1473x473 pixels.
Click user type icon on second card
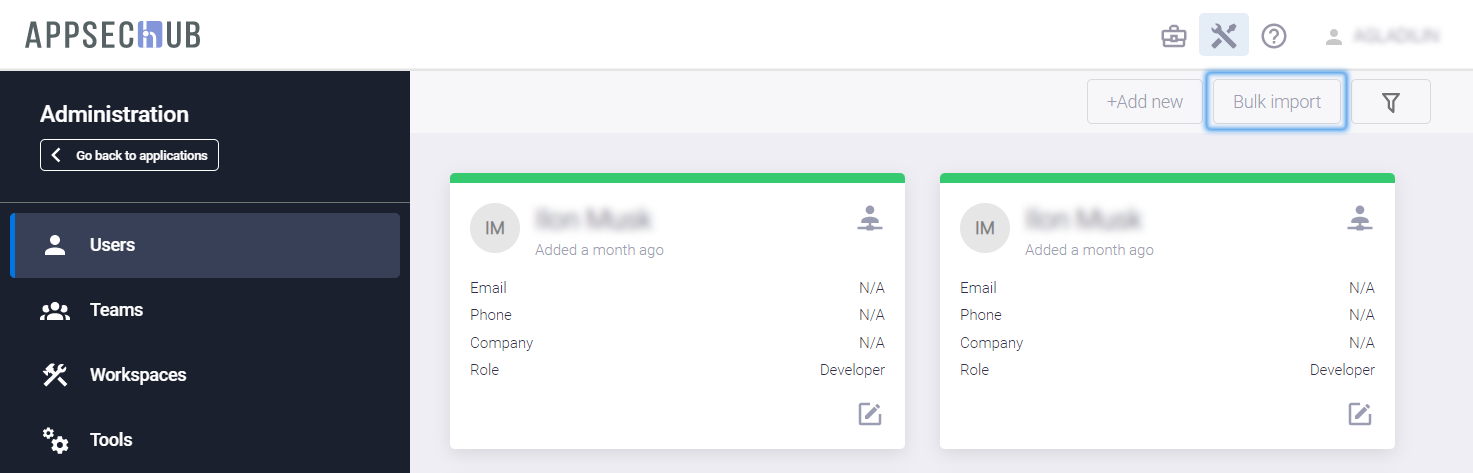(1359, 218)
